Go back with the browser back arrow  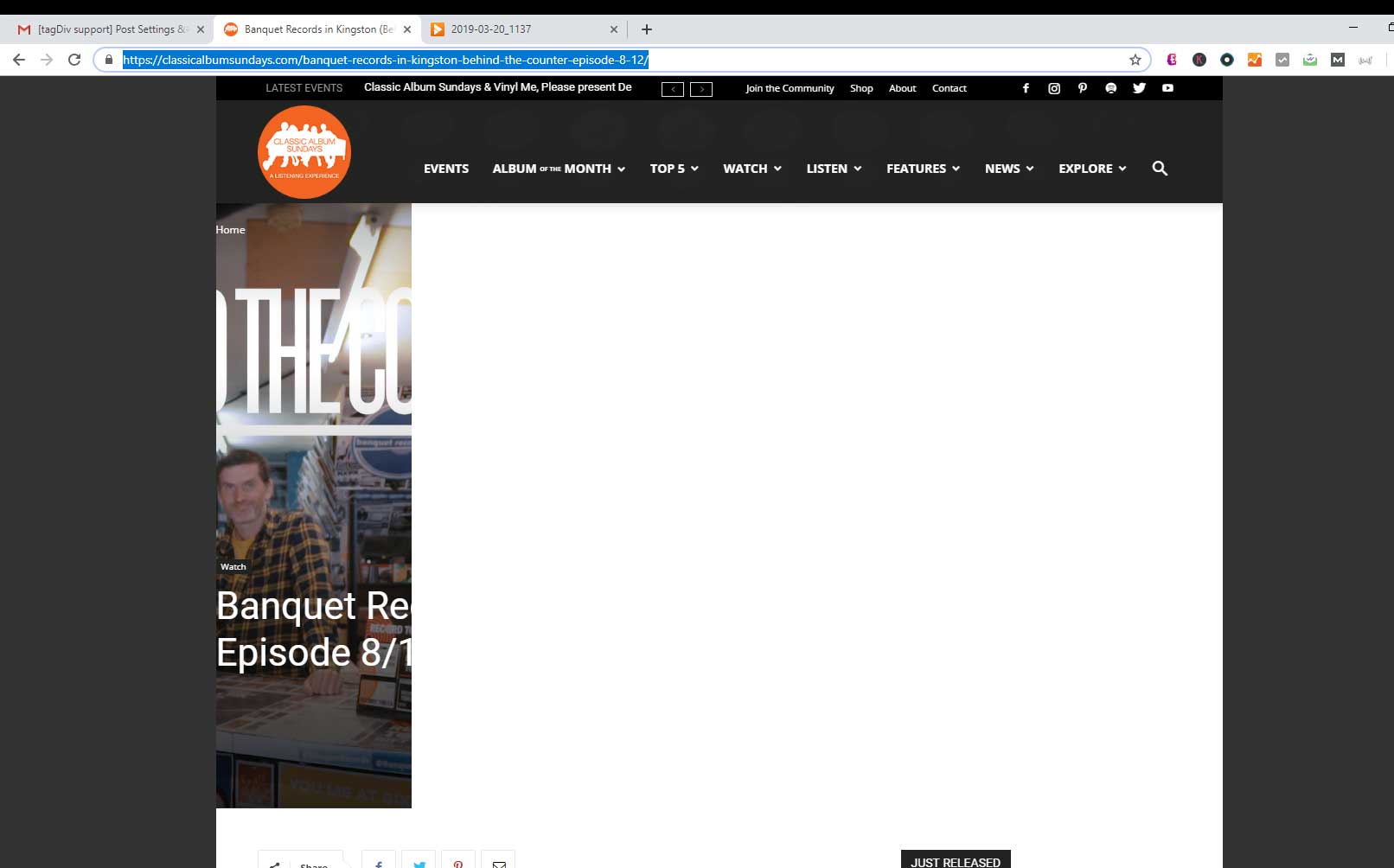(x=19, y=60)
